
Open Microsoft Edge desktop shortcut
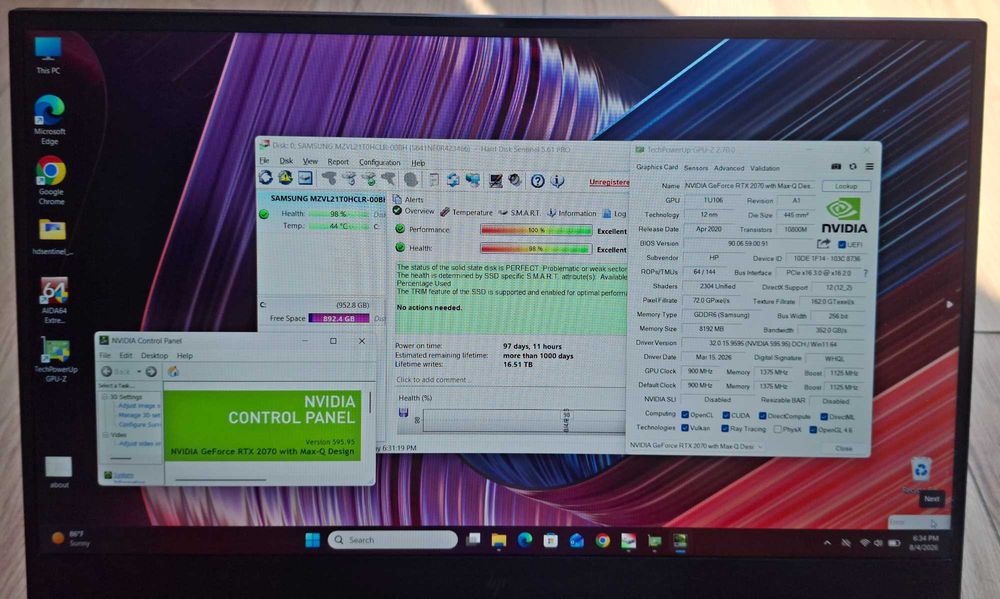click(x=49, y=119)
